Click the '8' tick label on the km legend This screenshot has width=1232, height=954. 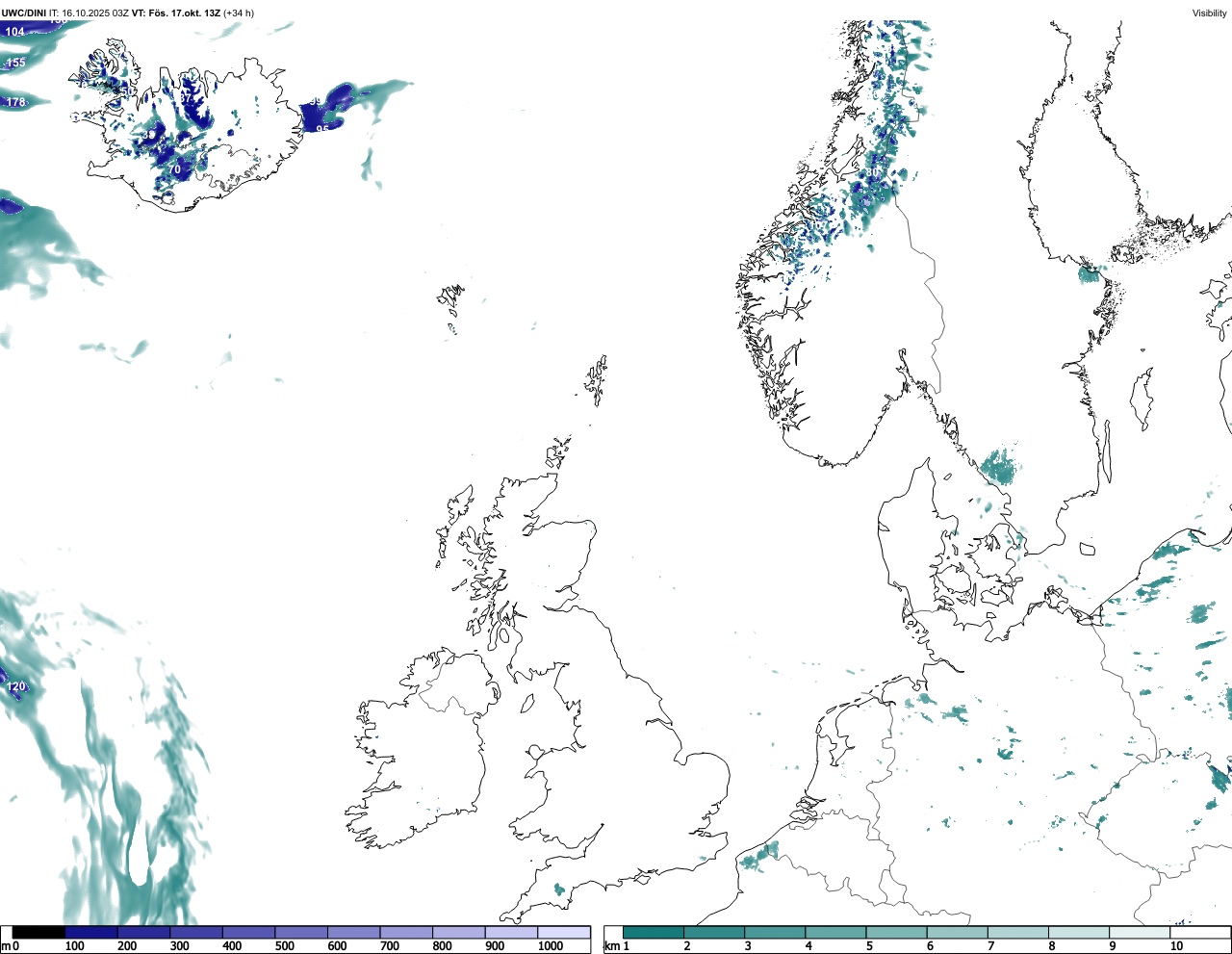[1052, 946]
